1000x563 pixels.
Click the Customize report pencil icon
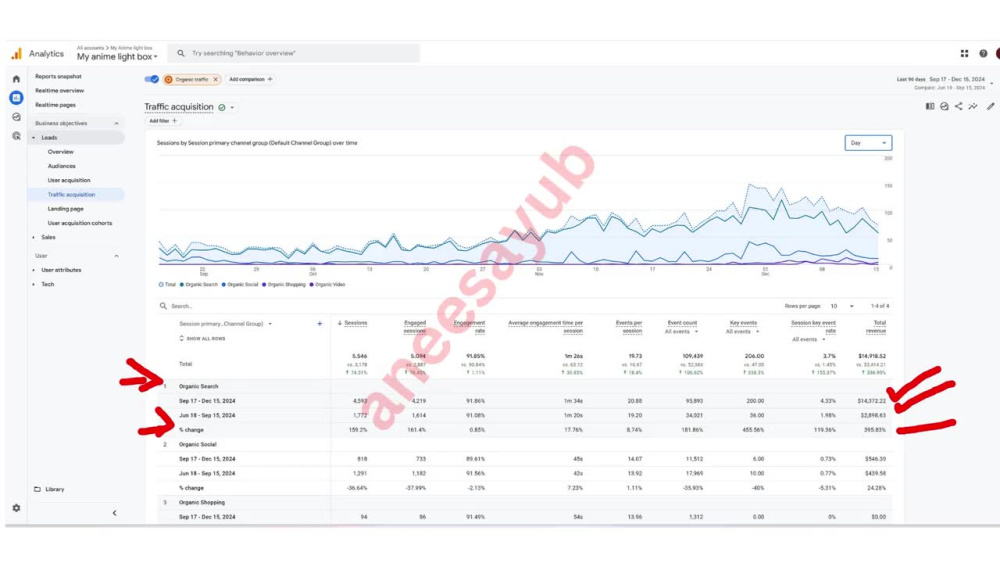tap(990, 106)
